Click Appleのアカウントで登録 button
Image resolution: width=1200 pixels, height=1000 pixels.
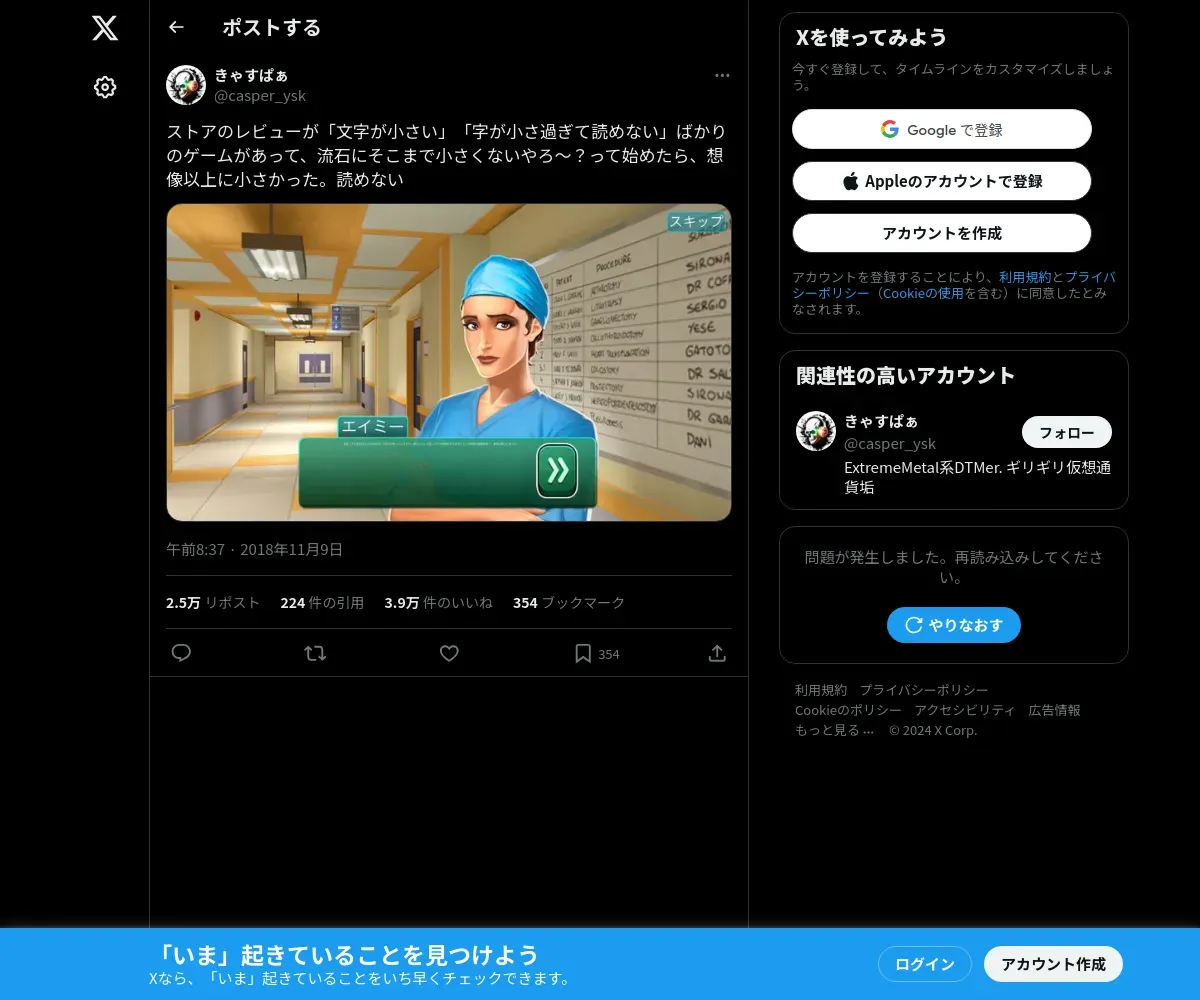click(942, 181)
